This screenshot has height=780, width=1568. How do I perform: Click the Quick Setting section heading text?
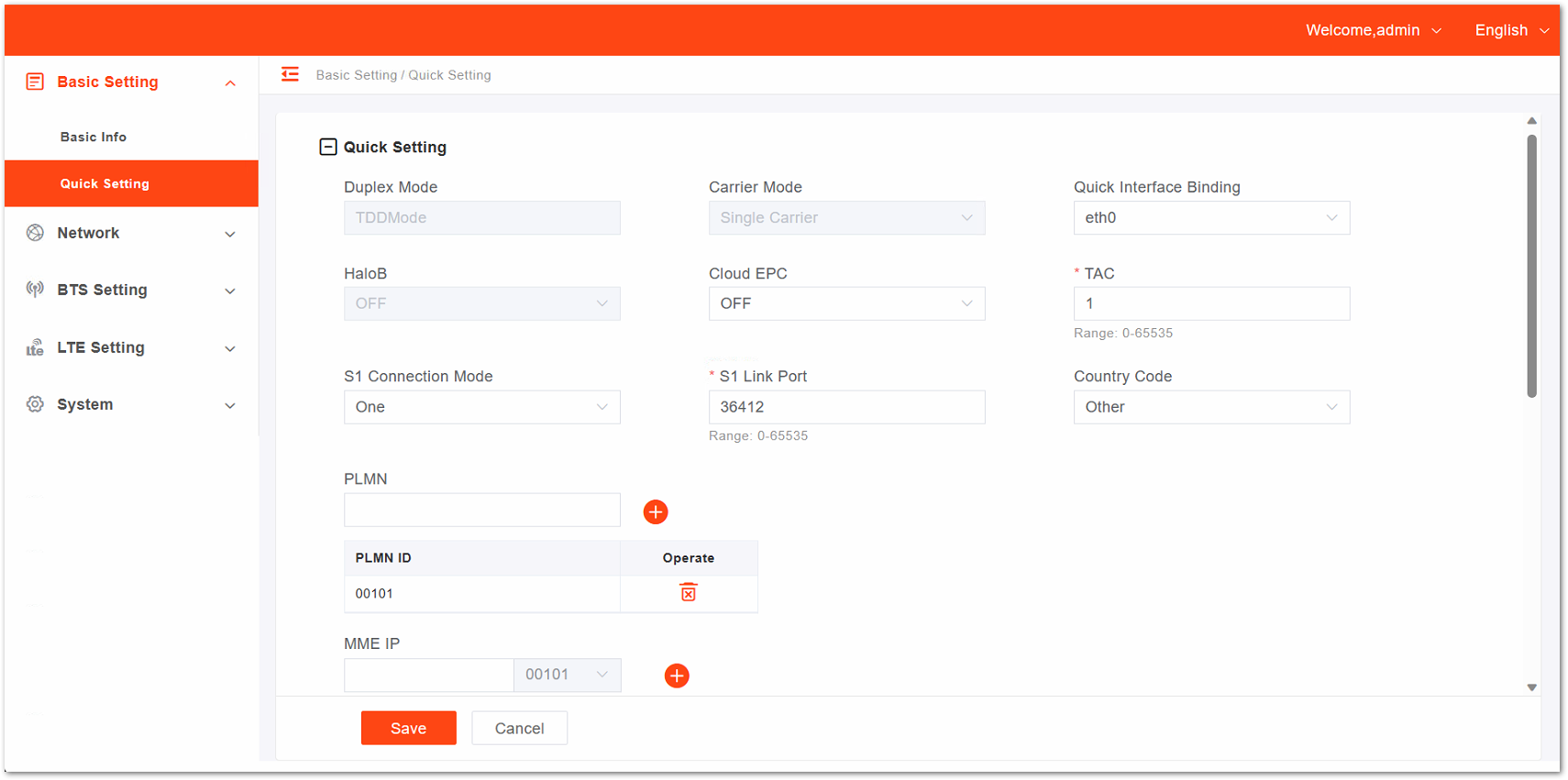tap(394, 147)
